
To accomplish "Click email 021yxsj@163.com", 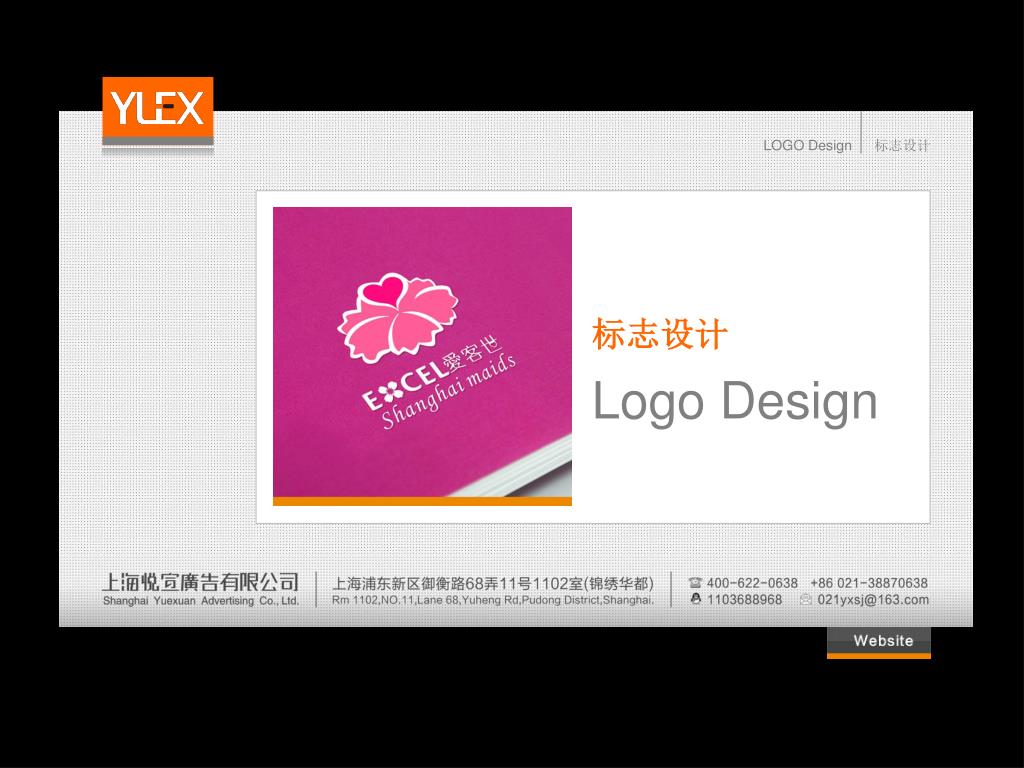I will 872,600.
